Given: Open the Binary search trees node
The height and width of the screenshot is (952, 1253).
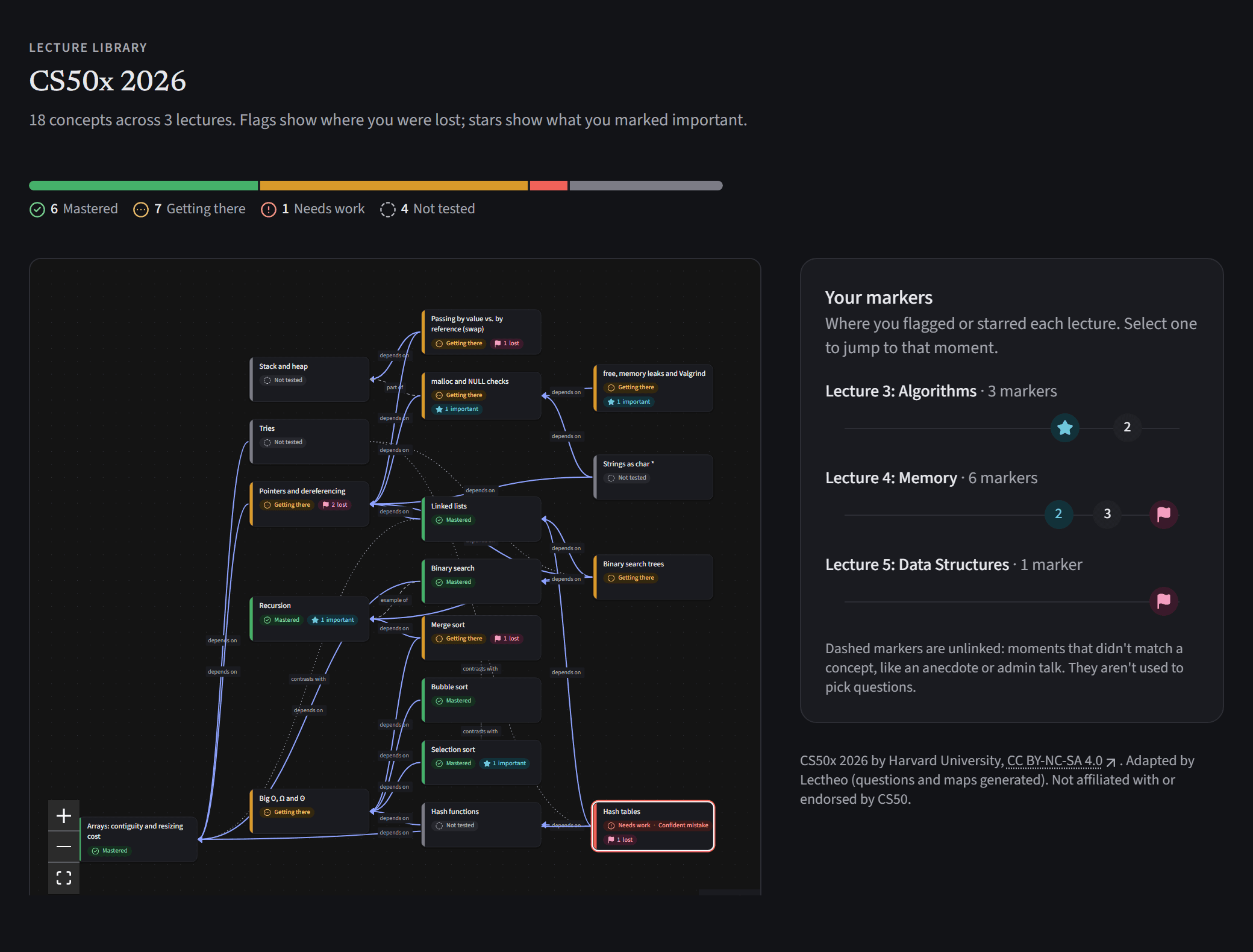Looking at the screenshot, I should click(654, 577).
